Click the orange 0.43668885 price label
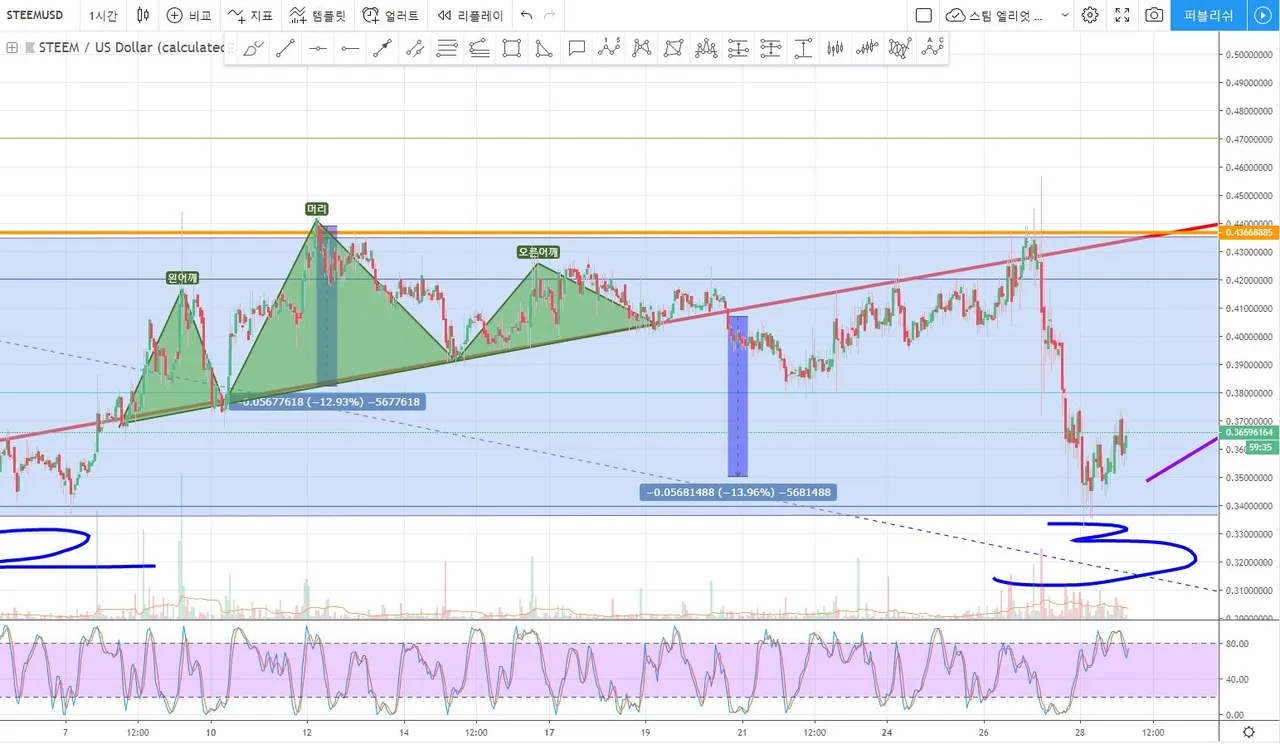1280x744 pixels. [x=1248, y=232]
